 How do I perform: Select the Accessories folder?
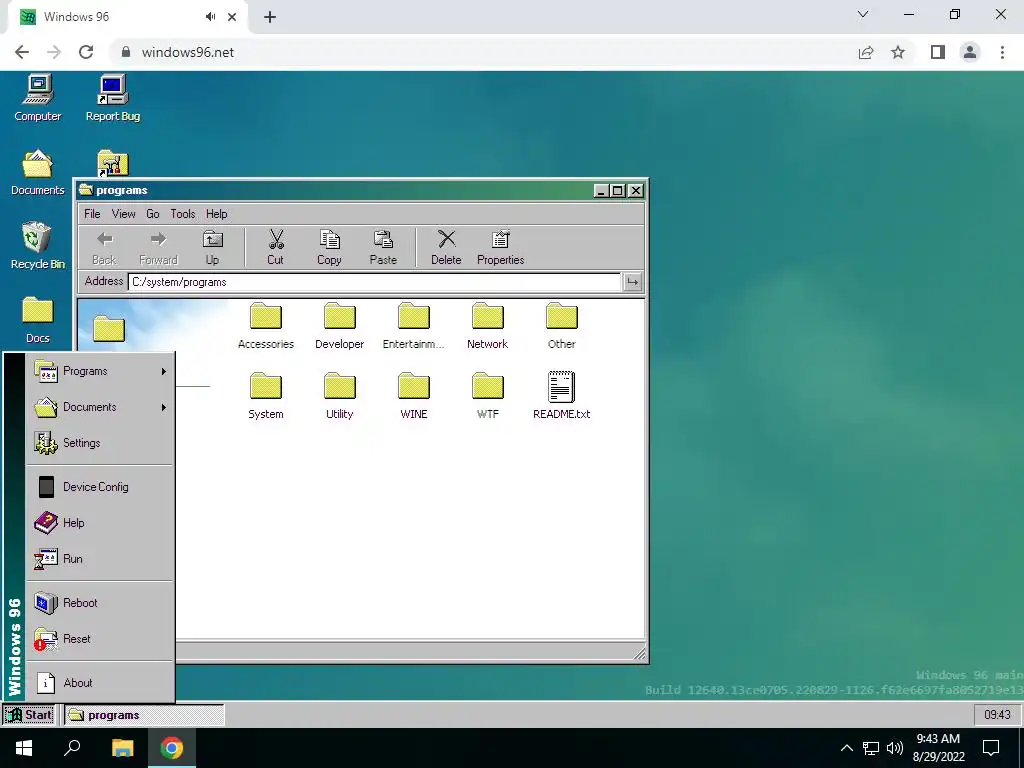266,326
